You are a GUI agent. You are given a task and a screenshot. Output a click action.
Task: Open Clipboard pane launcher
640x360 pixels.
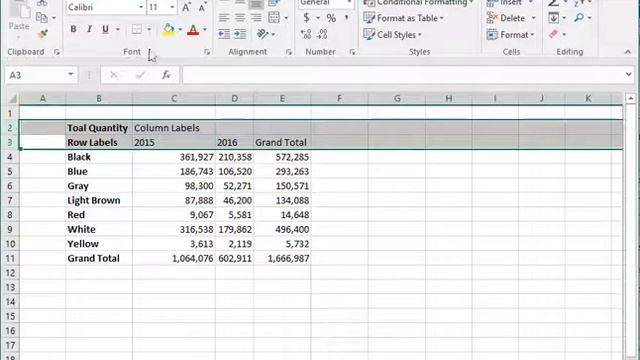click(x=57, y=52)
